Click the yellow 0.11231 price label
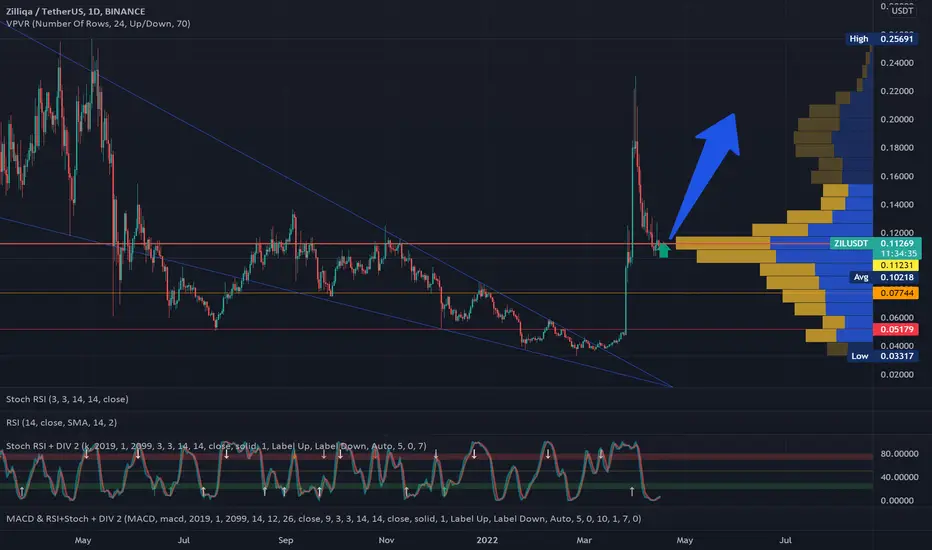Image resolution: width=932 pixels, height=550 pixels. [x=896, y=265]
